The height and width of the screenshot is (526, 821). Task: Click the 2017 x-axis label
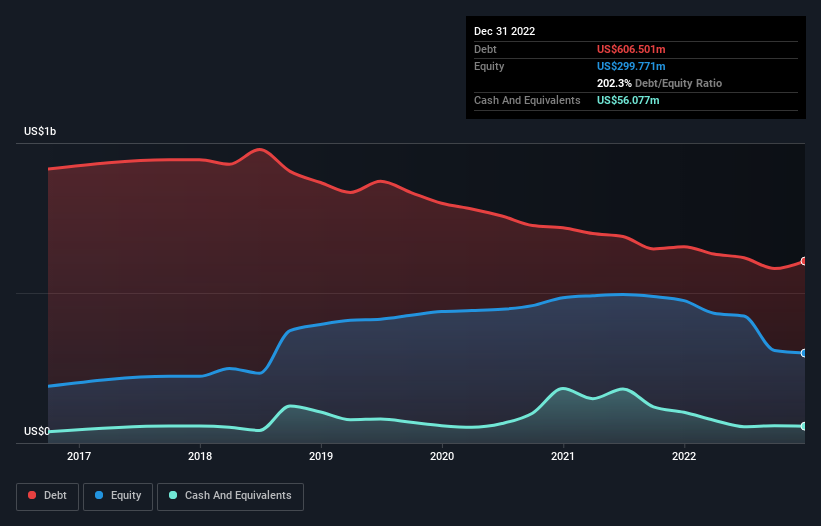tap(79, 456)
